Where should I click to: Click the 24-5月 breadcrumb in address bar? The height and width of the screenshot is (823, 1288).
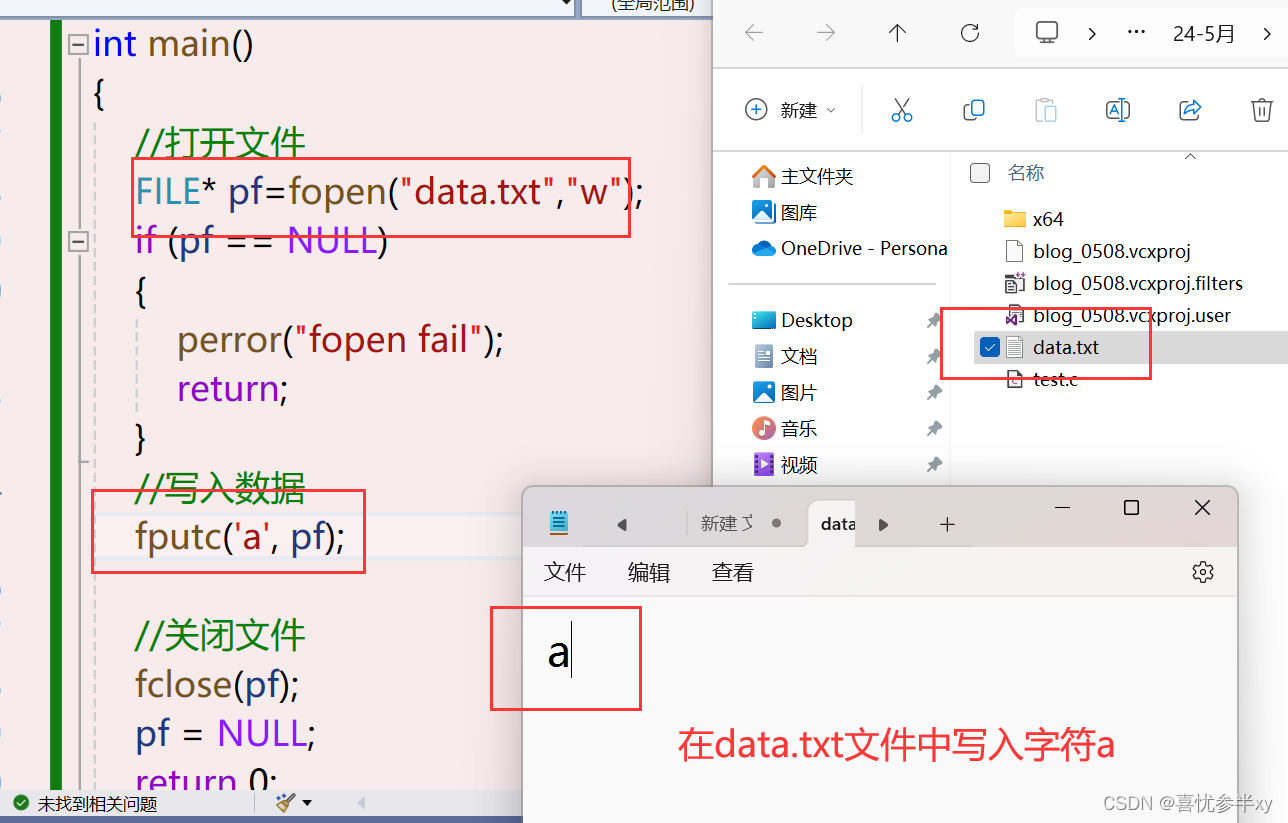1204,33
